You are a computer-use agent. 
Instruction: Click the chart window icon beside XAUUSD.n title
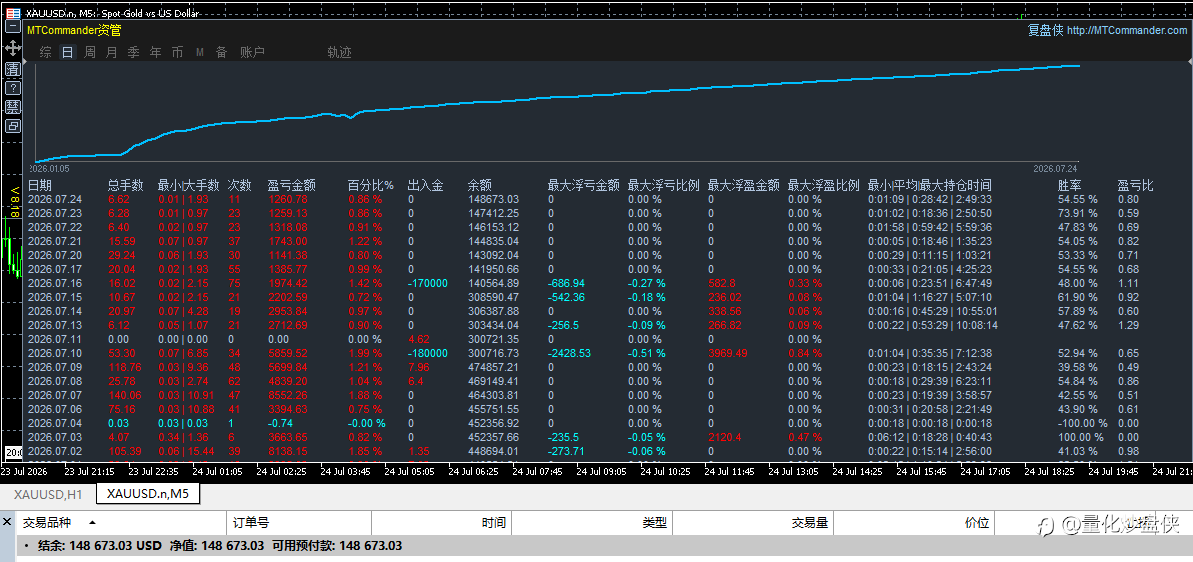pos(13,13)
